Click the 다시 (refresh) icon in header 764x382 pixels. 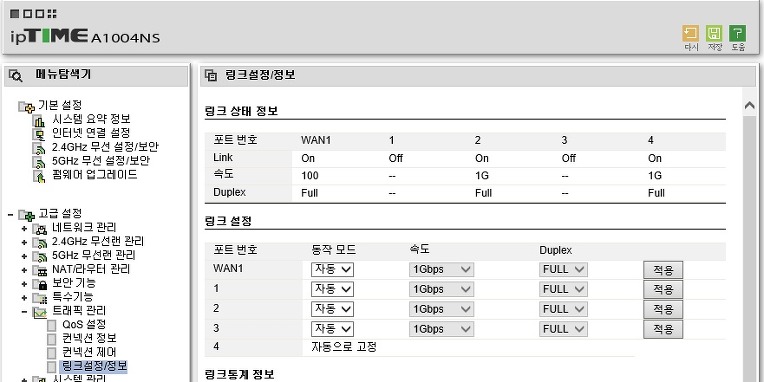[690, 34]
